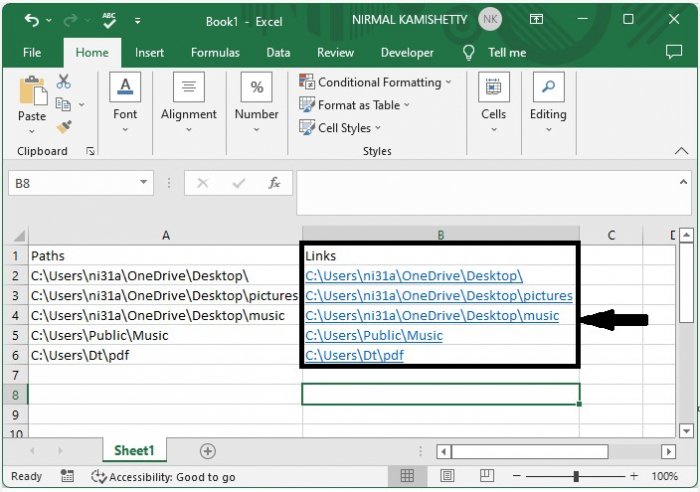
Task: Click the Select All corner triangle
Action: click(18, 235)
